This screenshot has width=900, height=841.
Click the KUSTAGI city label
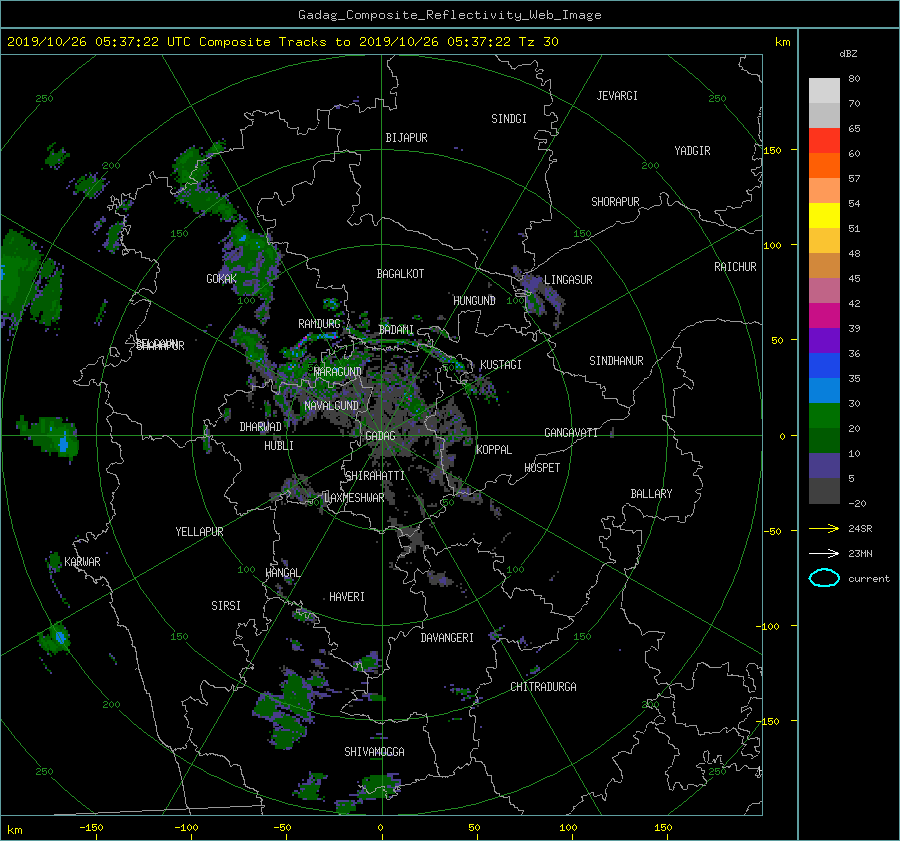[x=501, y=365]
